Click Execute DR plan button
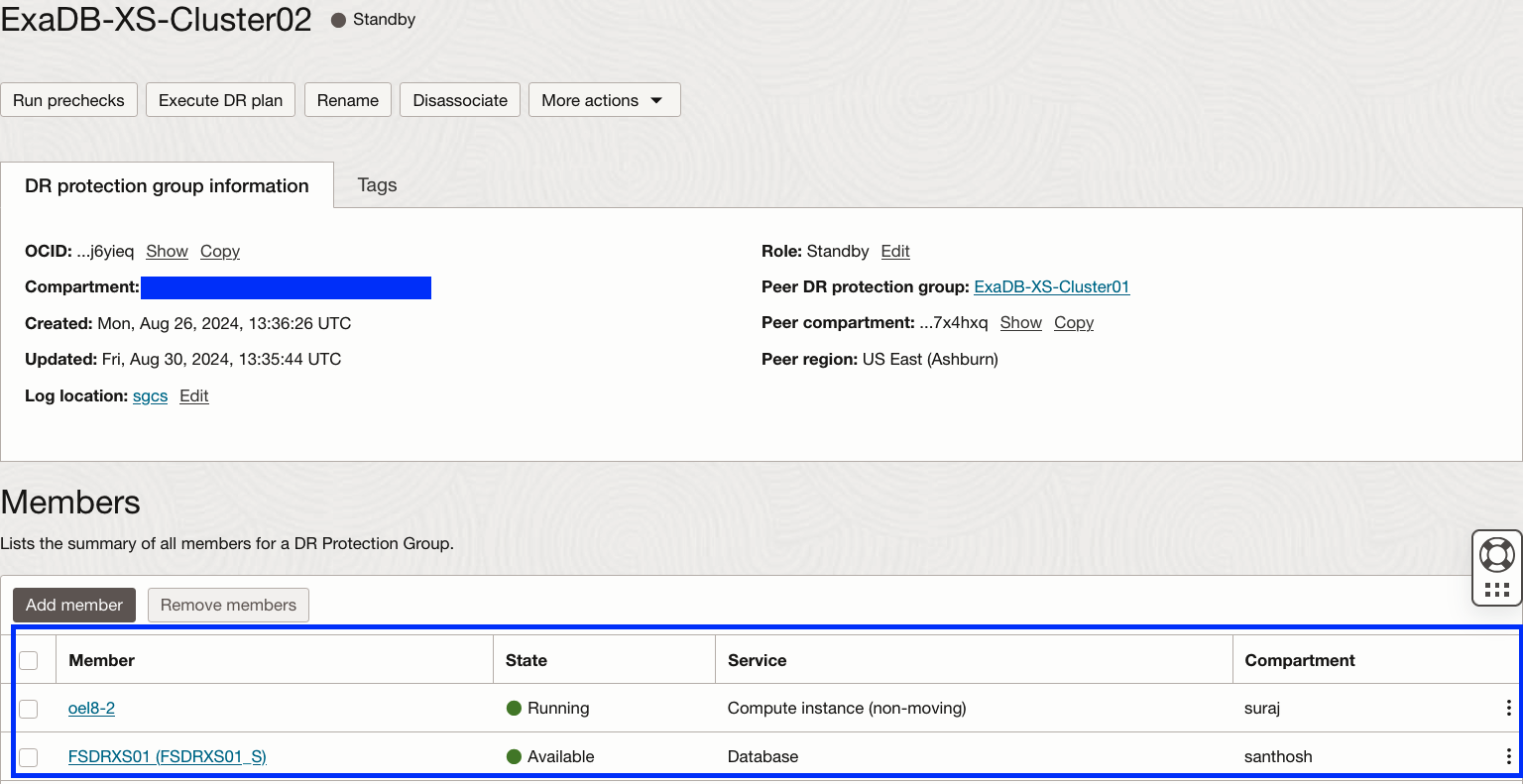 coord(220,100)
